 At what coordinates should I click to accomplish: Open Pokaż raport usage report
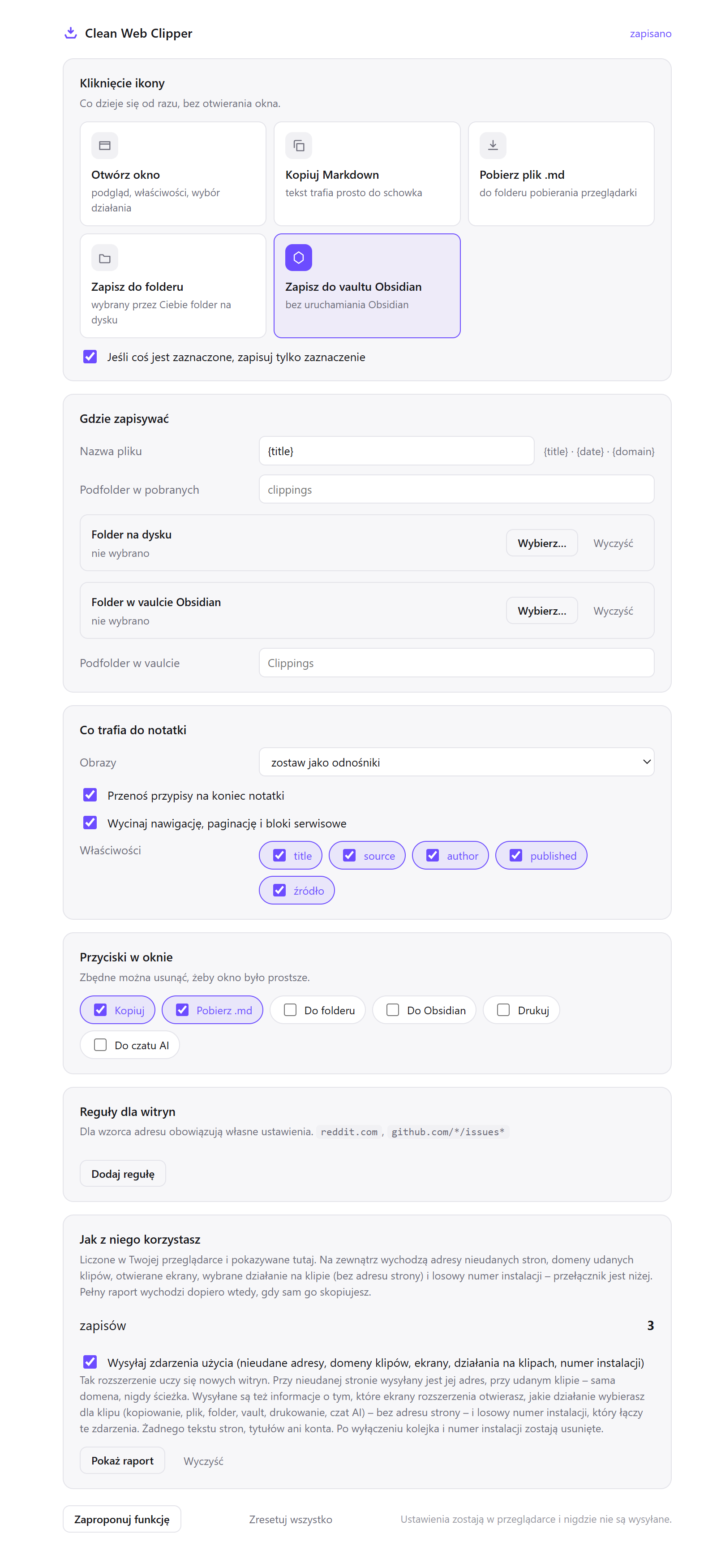[122, 1460]
